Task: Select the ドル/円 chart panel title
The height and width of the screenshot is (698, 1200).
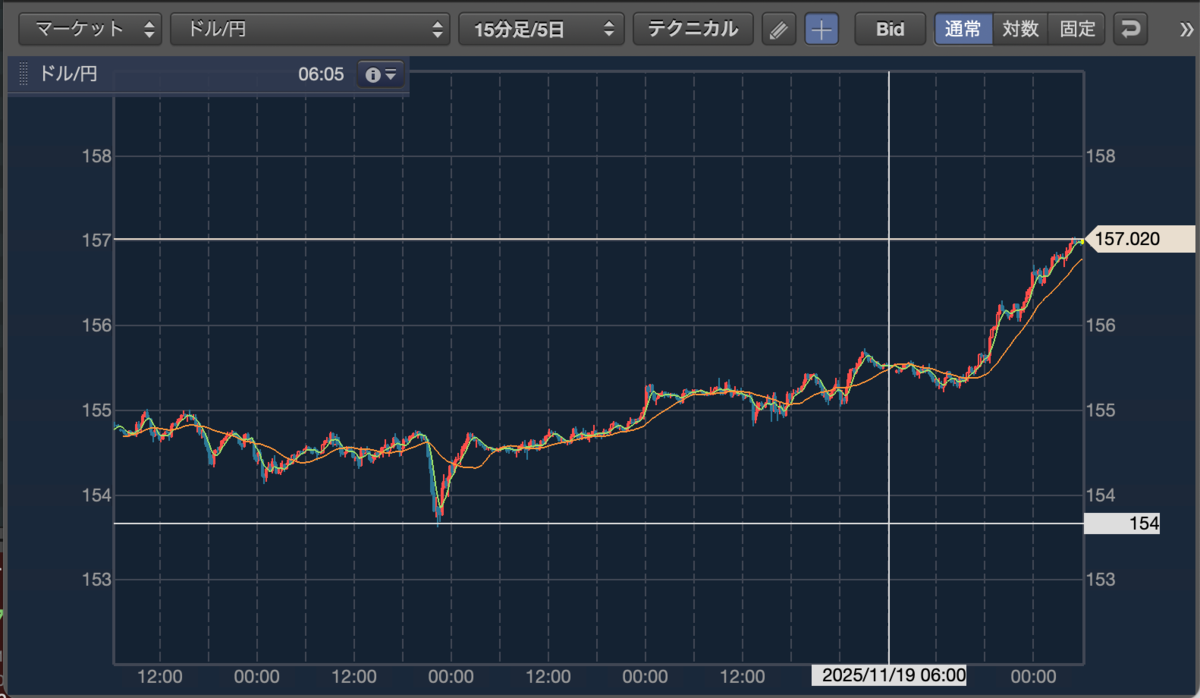Action: pyautogui.click(x=68, y=74)
